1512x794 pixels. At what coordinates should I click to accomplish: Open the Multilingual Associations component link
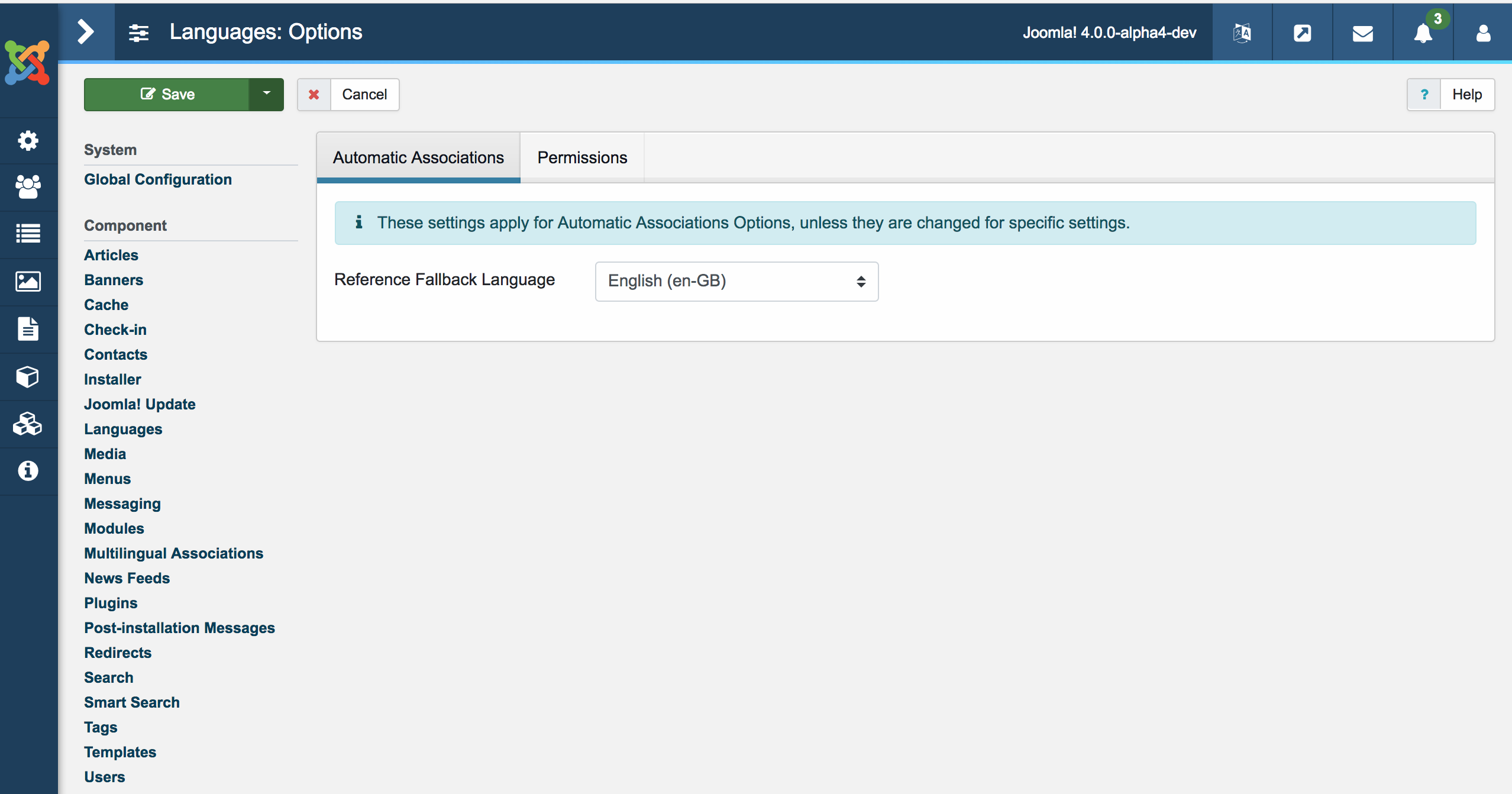tap(173, 553)
